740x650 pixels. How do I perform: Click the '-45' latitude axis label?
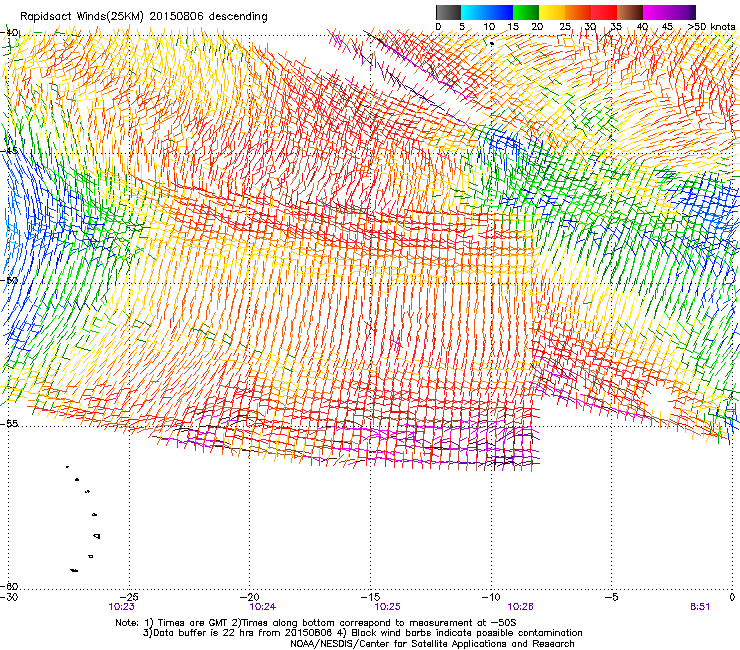[10, 151]
